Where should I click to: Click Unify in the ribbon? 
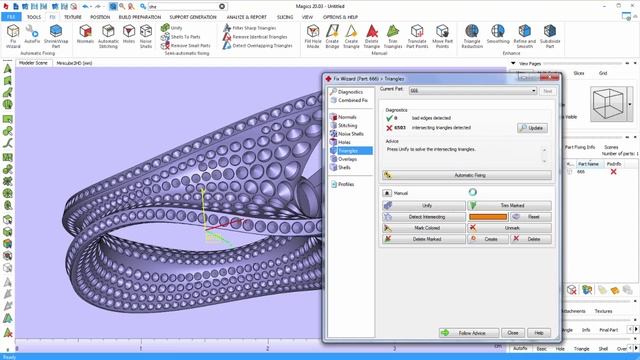(172, 28)
